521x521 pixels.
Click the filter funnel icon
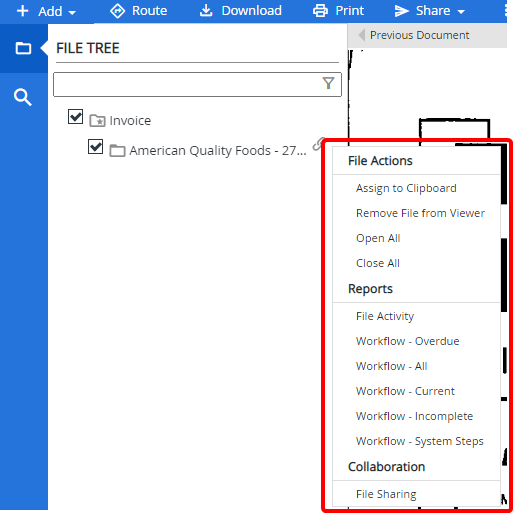tap(328, 83)
